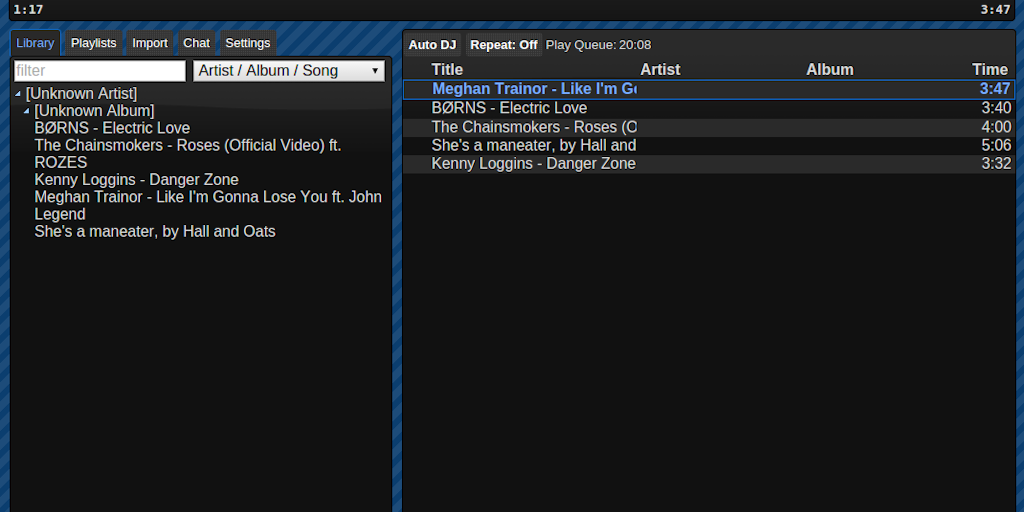This screenshot has height=512, width=1024.
Task: Select the [Unknown Artist] library entry
Action: [82, 93]
